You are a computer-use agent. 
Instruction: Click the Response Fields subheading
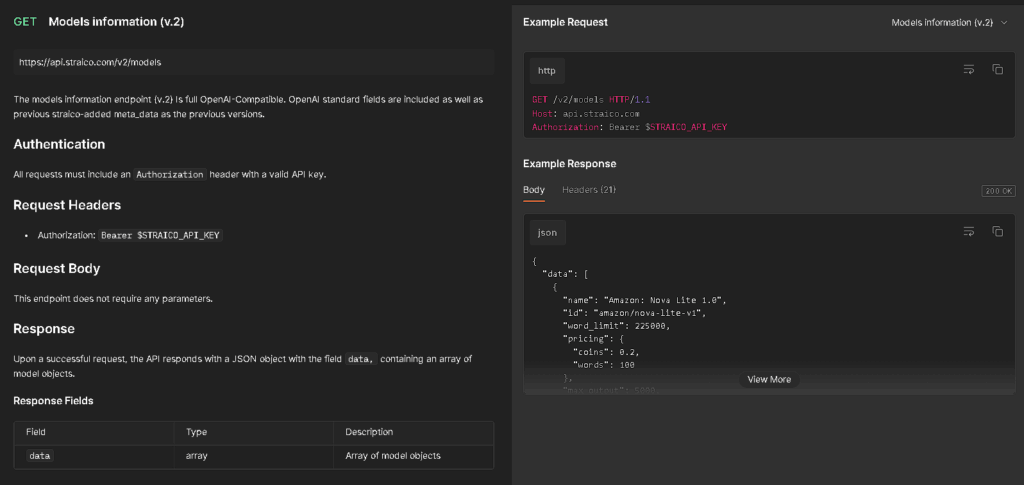pos(53,401)
